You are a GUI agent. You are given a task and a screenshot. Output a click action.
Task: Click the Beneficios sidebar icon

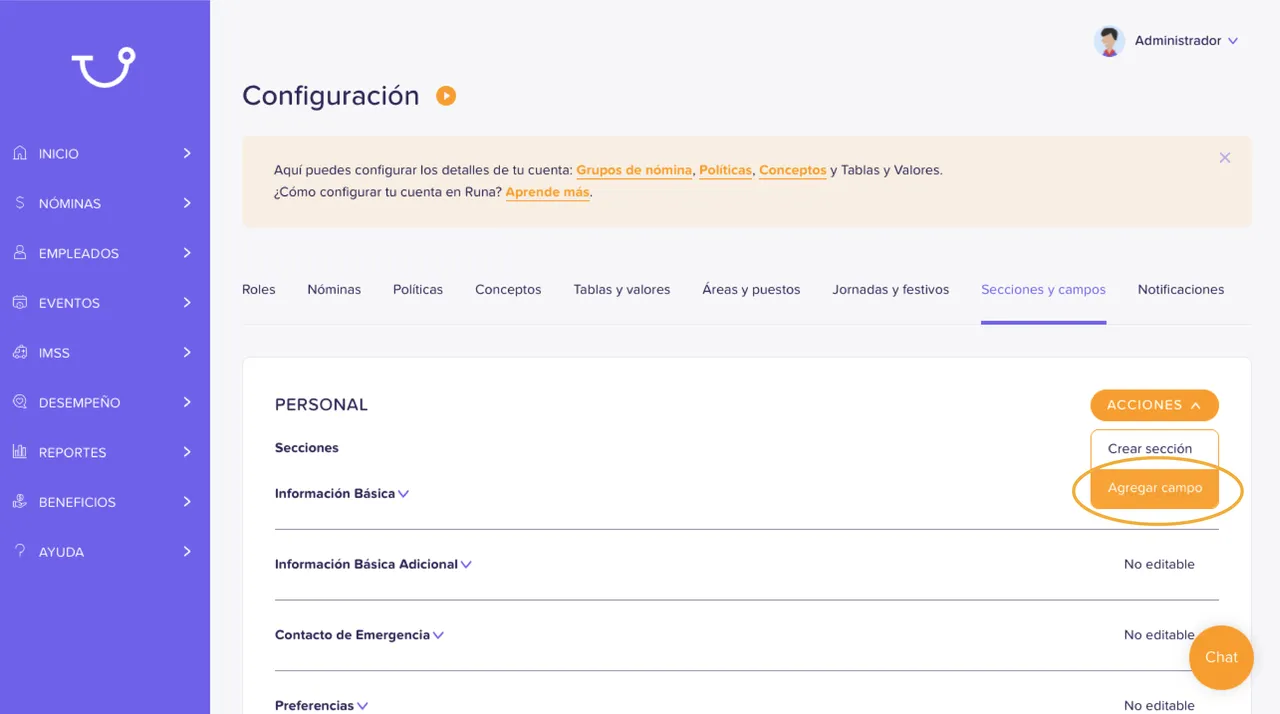pyautogui.click(x=20, y=502)
